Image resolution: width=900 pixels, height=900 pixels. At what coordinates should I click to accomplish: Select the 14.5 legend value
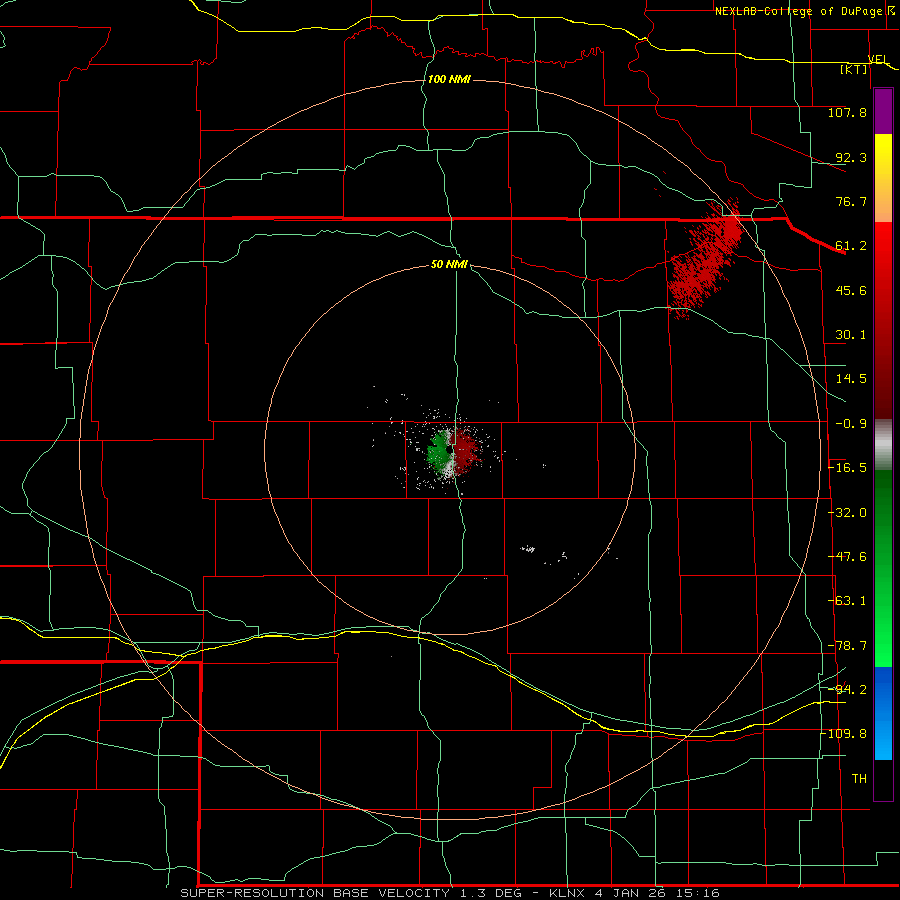(x=851, y=379)
